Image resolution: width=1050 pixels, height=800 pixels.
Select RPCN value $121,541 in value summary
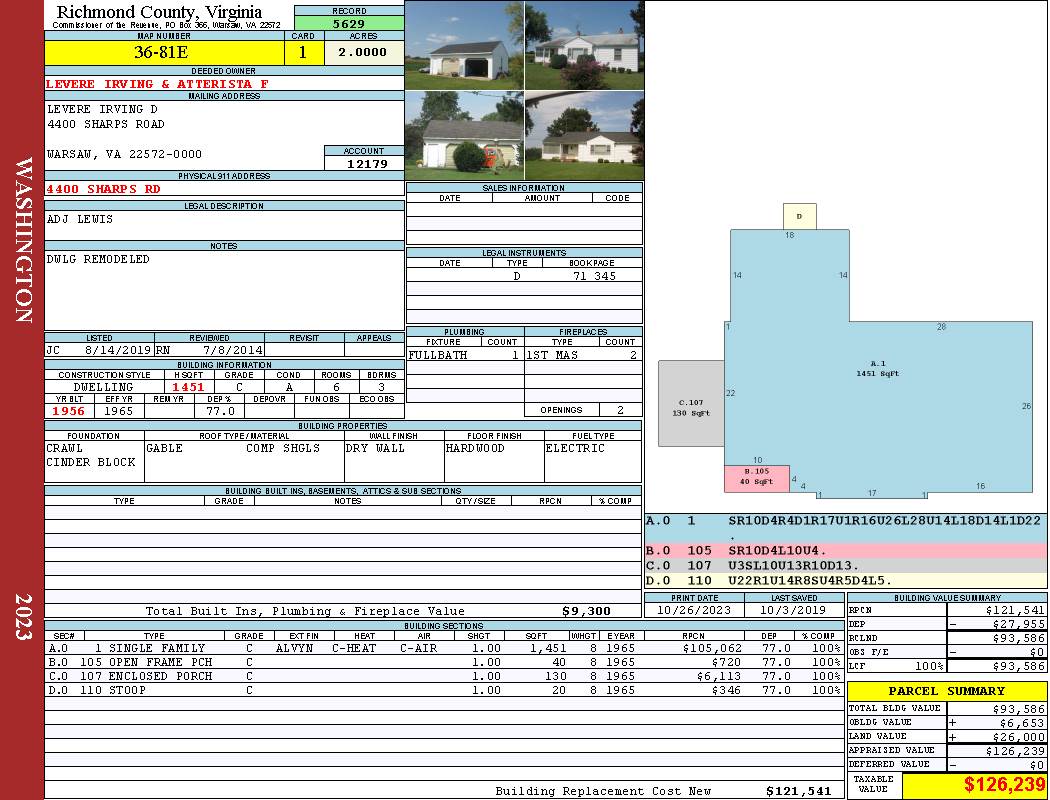click(1015, 611)
